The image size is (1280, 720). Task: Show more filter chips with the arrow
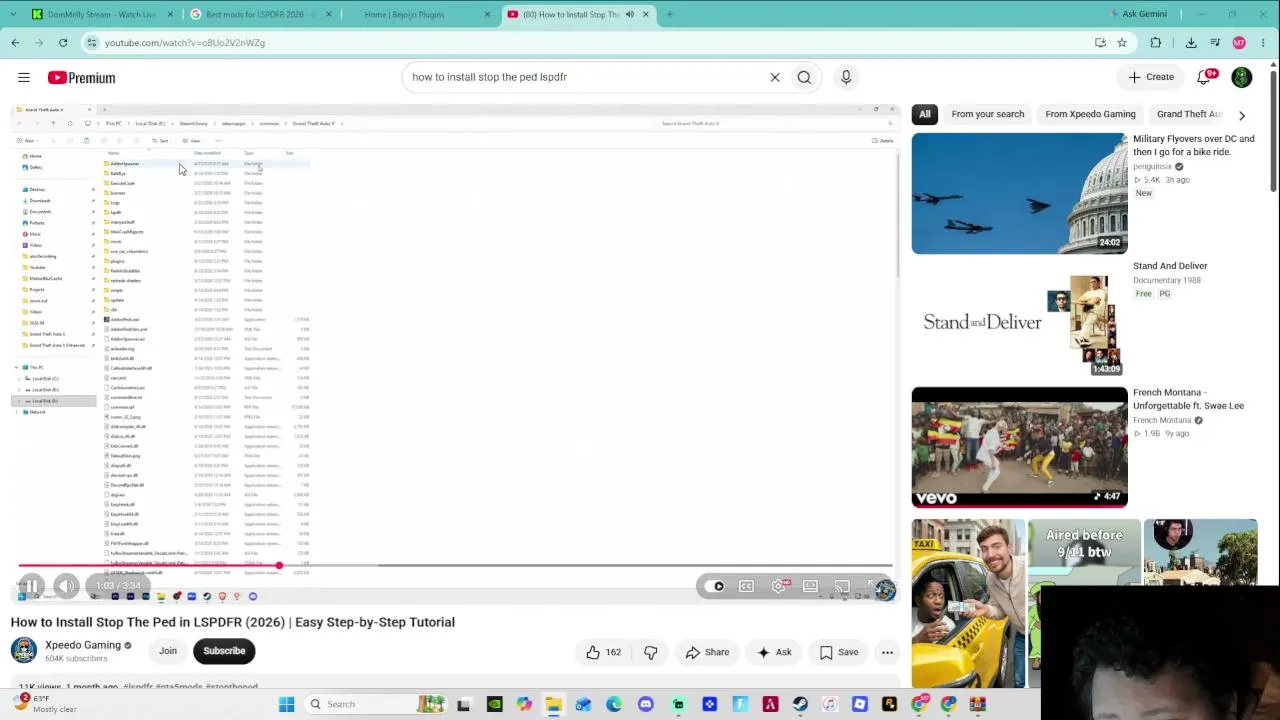[x=1242, y=115]
